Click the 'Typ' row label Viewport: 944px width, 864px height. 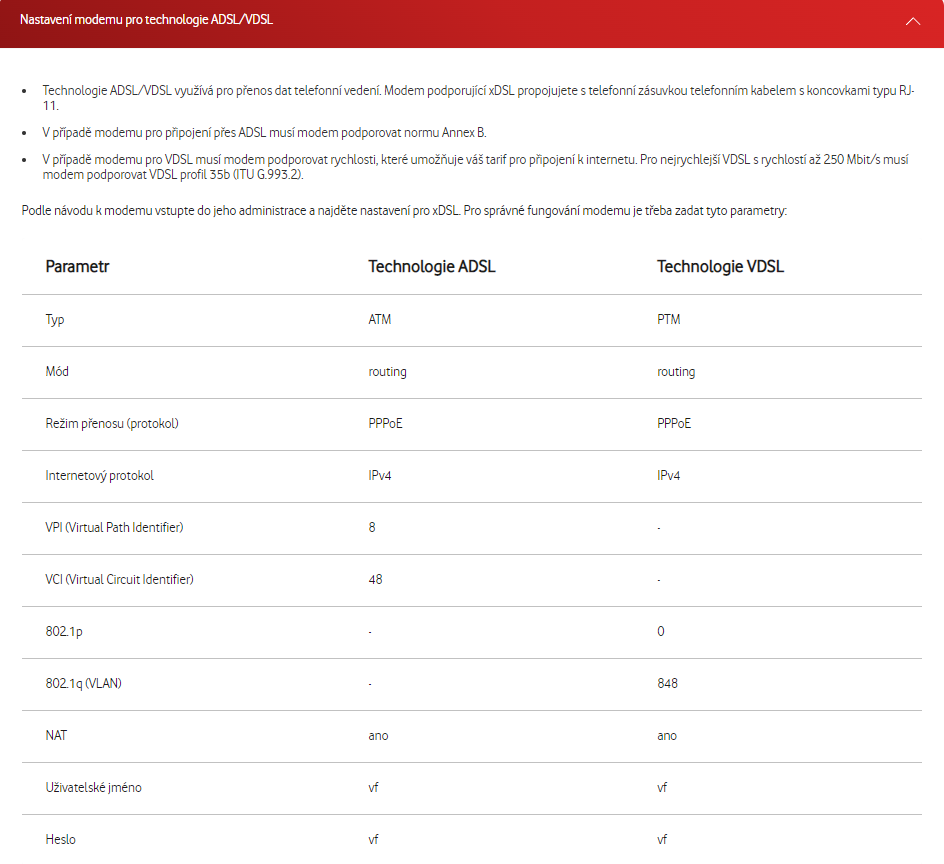pos(55,320)
